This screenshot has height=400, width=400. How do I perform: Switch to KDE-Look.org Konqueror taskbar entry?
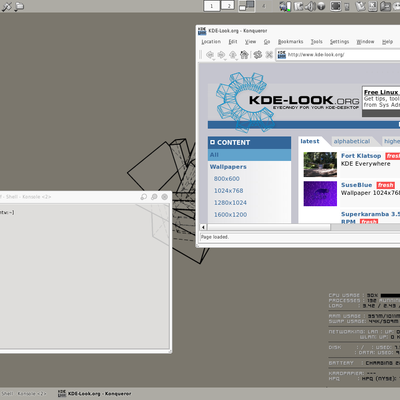(94, 394)
